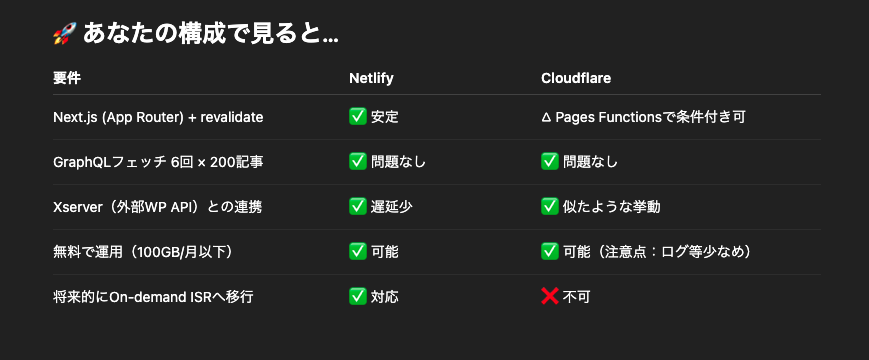This screenshot has width=869, height=360.
Task: Click the Netlify check mark in GraphQL row
Action: pos(357,162)
